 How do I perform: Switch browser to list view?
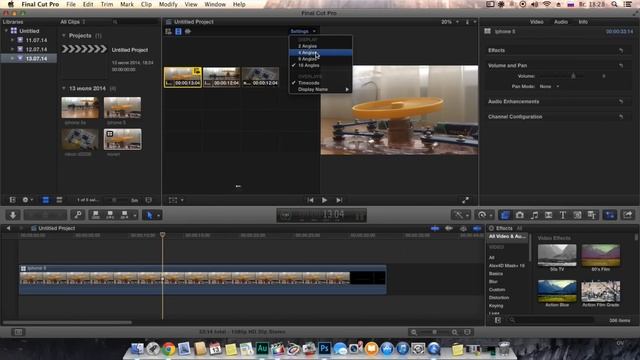coord(59,200)
